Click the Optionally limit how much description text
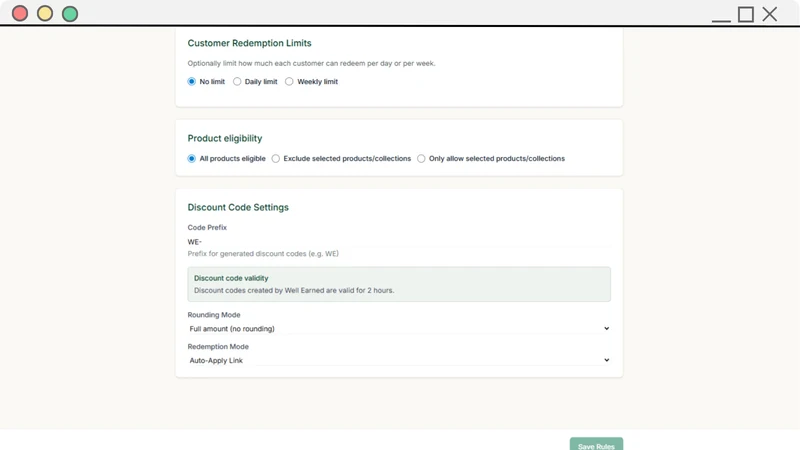Viewport: 800px width, 450px height. pyautogui.click(x=311, y=63)
